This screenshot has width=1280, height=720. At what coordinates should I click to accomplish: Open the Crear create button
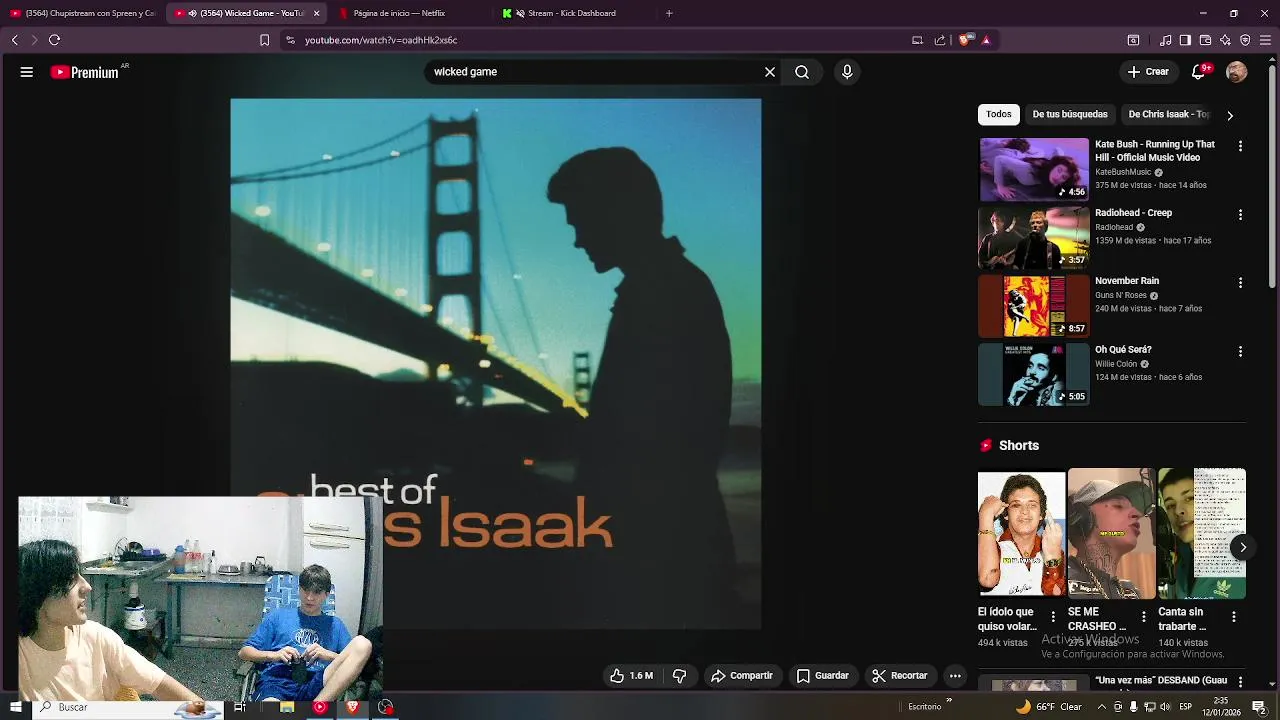(x=1148, y=72)
